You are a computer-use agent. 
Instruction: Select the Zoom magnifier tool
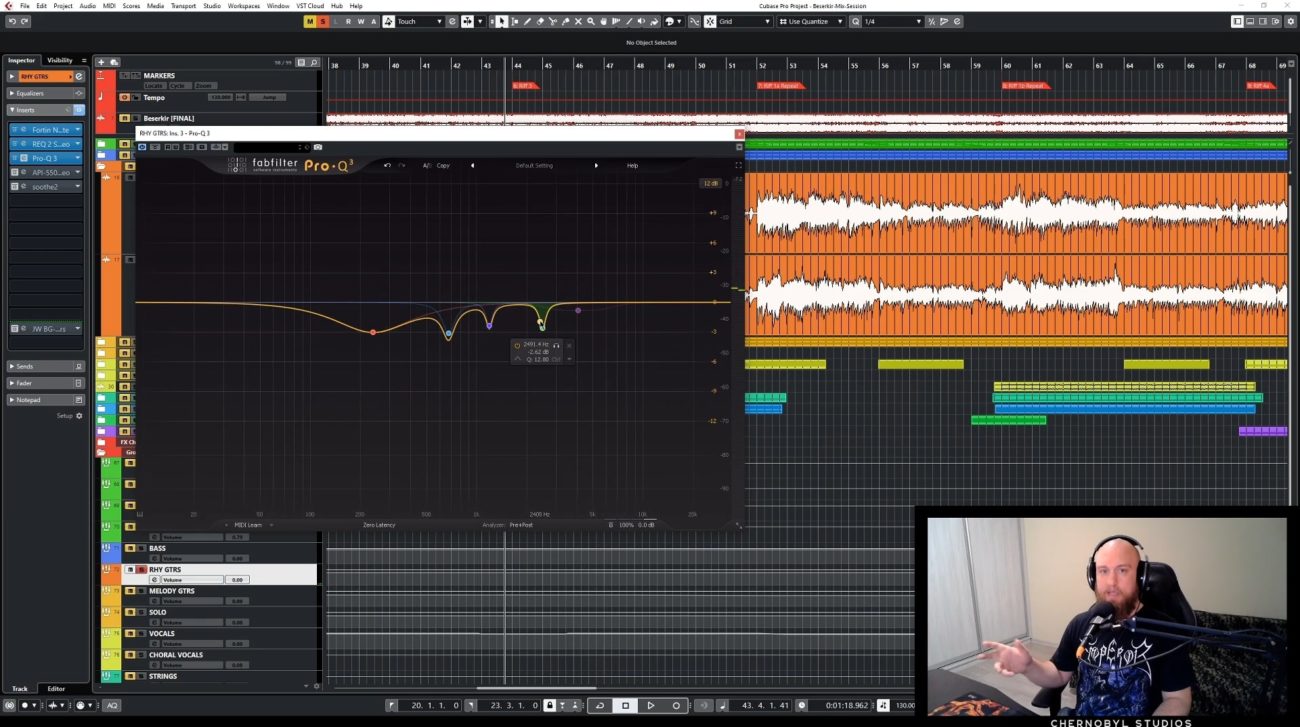click(592, 21)
